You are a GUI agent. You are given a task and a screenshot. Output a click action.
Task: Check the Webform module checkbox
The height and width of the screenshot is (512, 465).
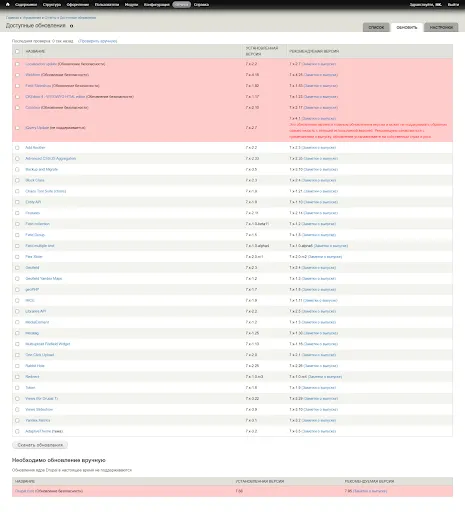pos(17,75)
